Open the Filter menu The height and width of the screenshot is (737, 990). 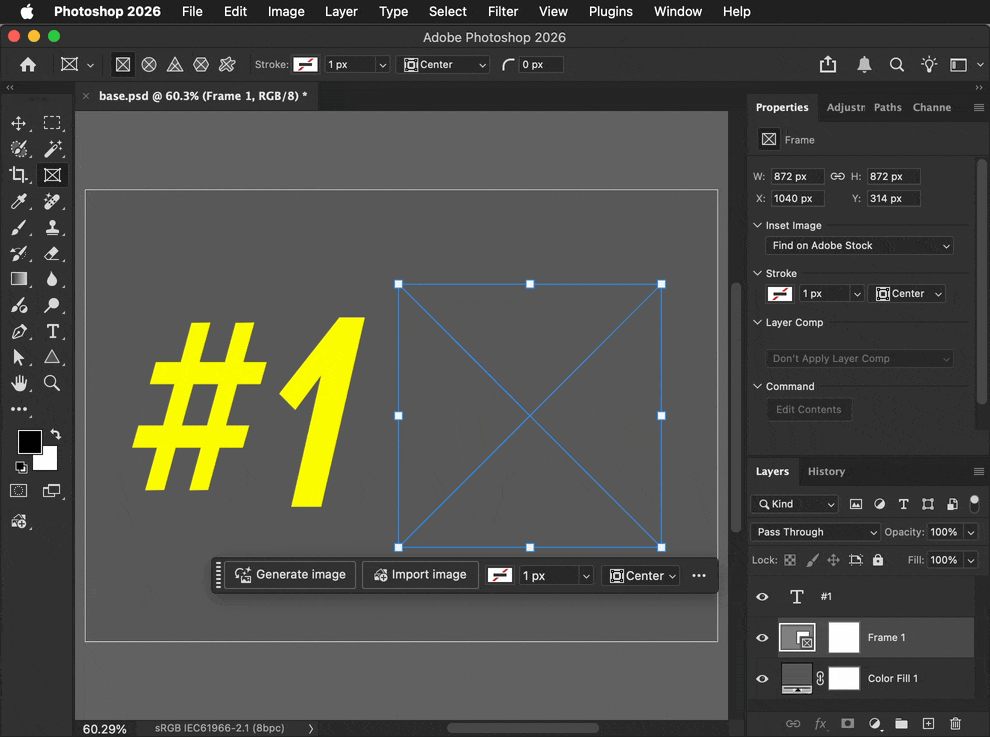[503, 11]
